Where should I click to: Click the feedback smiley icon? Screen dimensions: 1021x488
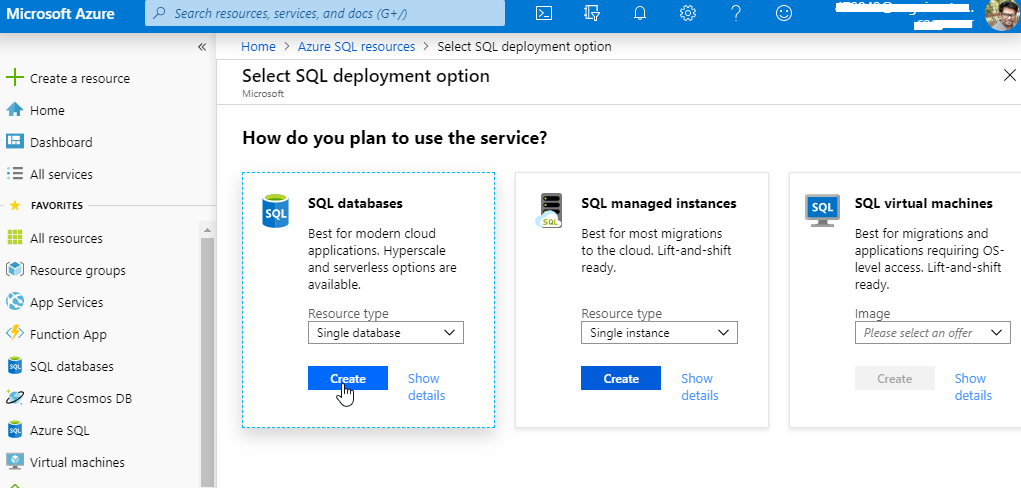pos(784,14)
